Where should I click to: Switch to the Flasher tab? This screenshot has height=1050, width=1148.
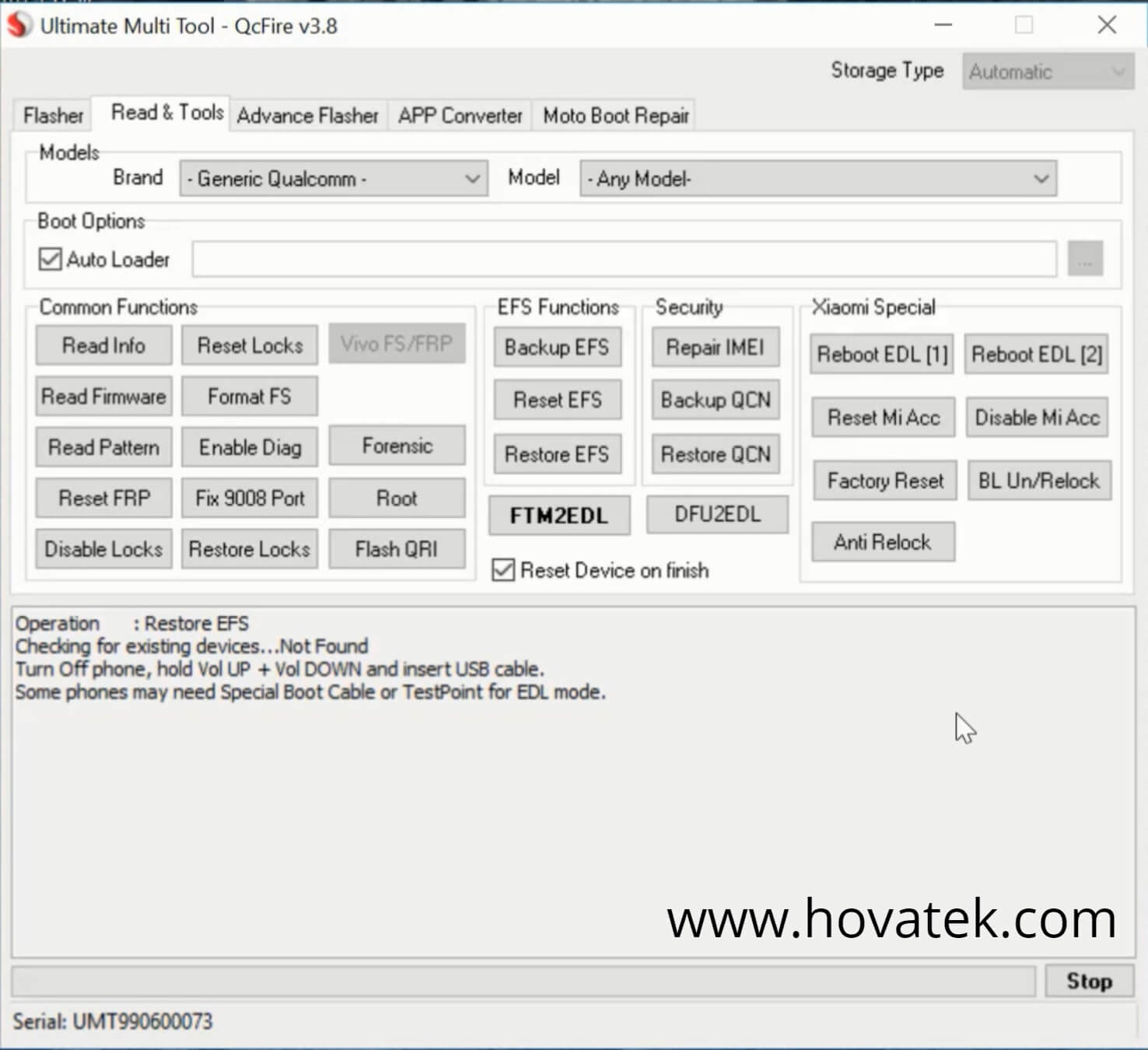tap(53, 116)
